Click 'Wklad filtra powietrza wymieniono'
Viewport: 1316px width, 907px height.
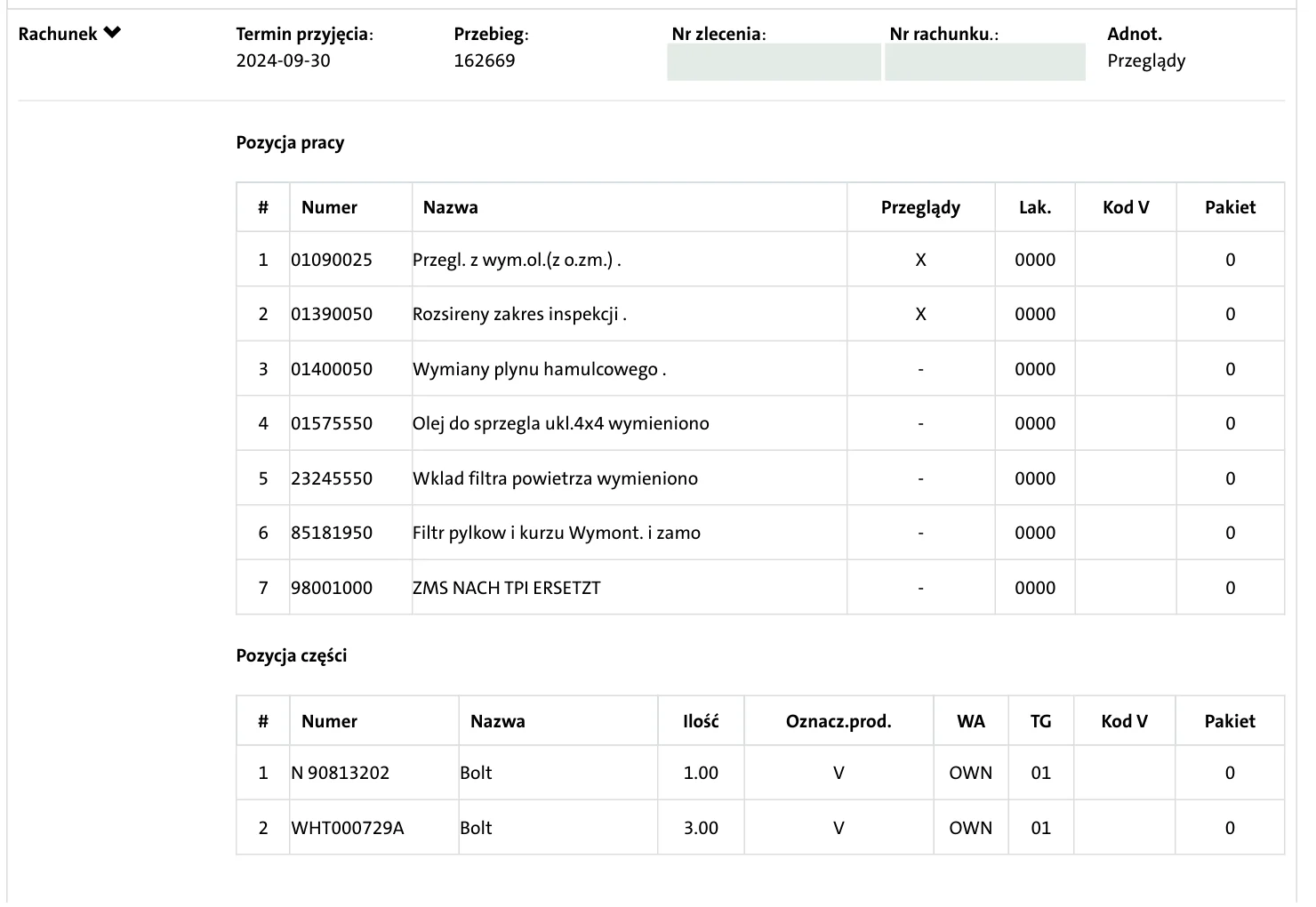[555, 478]
